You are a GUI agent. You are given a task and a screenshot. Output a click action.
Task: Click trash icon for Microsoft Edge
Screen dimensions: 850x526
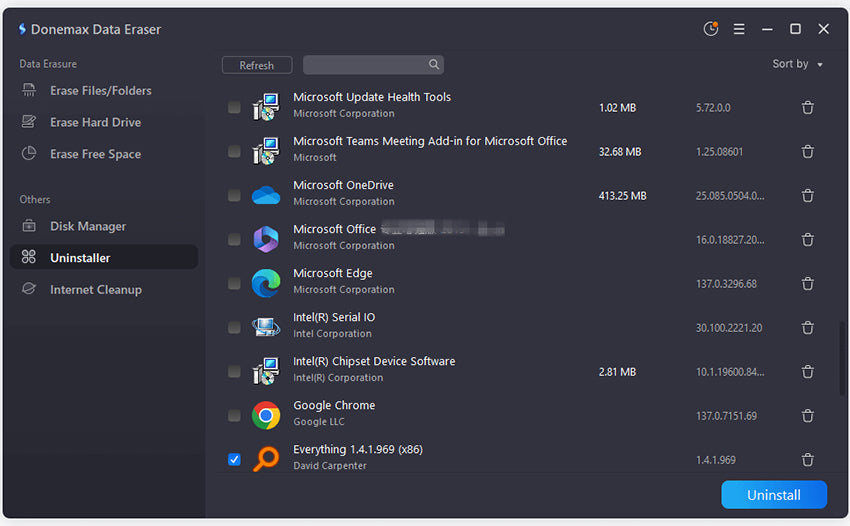(808, 283)
